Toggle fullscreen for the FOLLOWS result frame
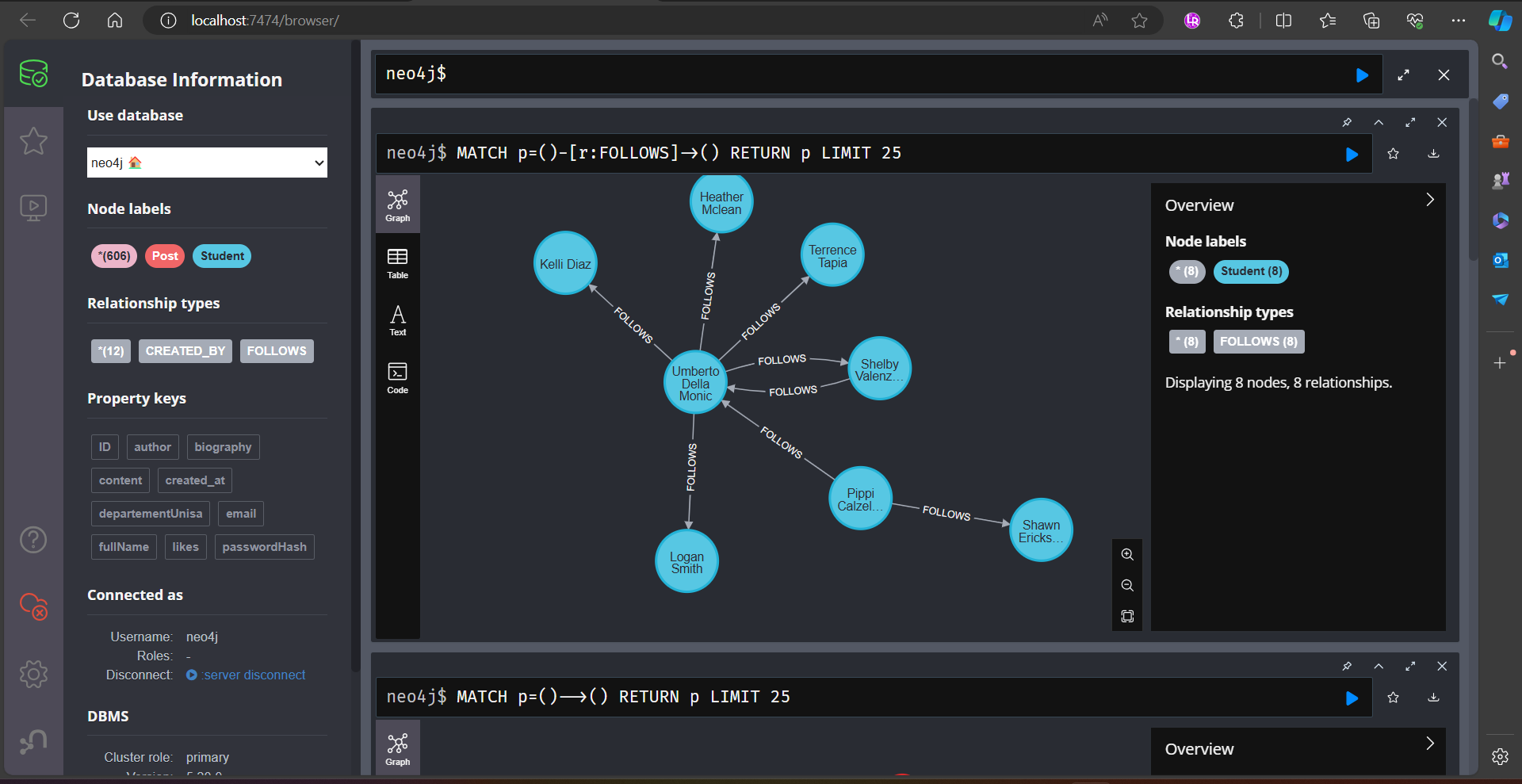The width and height of the screenshot is (1522, 784). [1410, 123]
